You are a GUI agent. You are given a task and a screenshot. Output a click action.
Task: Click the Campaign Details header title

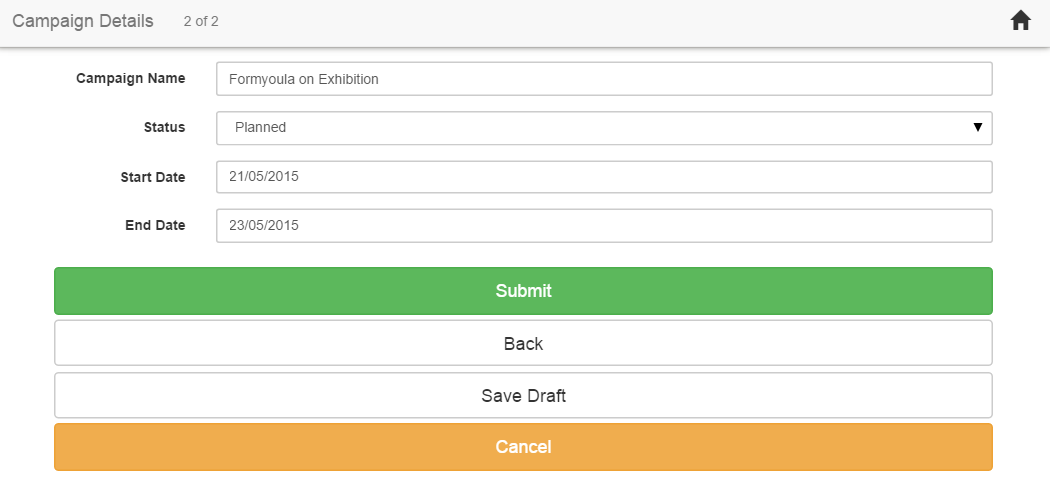(x=83, y=21)
